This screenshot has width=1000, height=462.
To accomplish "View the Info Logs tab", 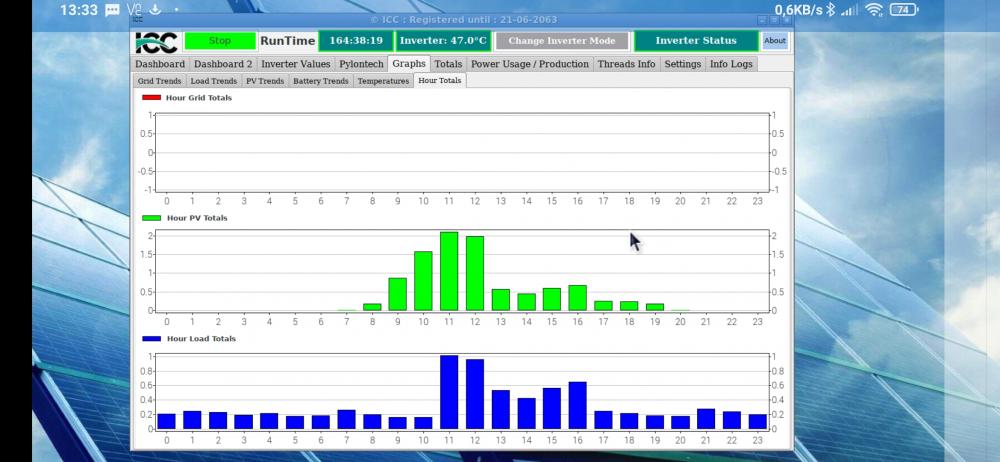I will [x=732, y=64].
